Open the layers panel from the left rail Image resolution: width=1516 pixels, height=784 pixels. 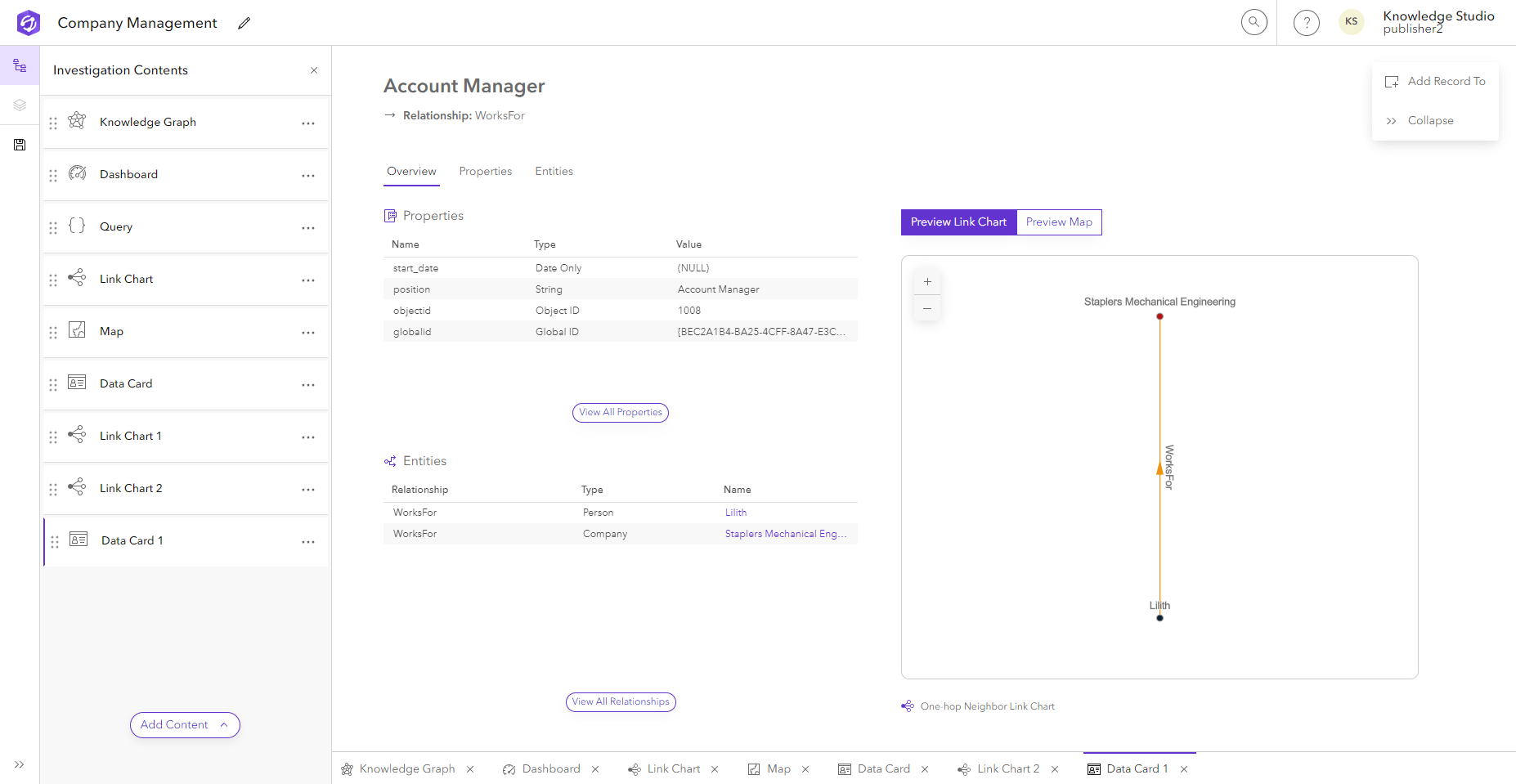[20, 105]
